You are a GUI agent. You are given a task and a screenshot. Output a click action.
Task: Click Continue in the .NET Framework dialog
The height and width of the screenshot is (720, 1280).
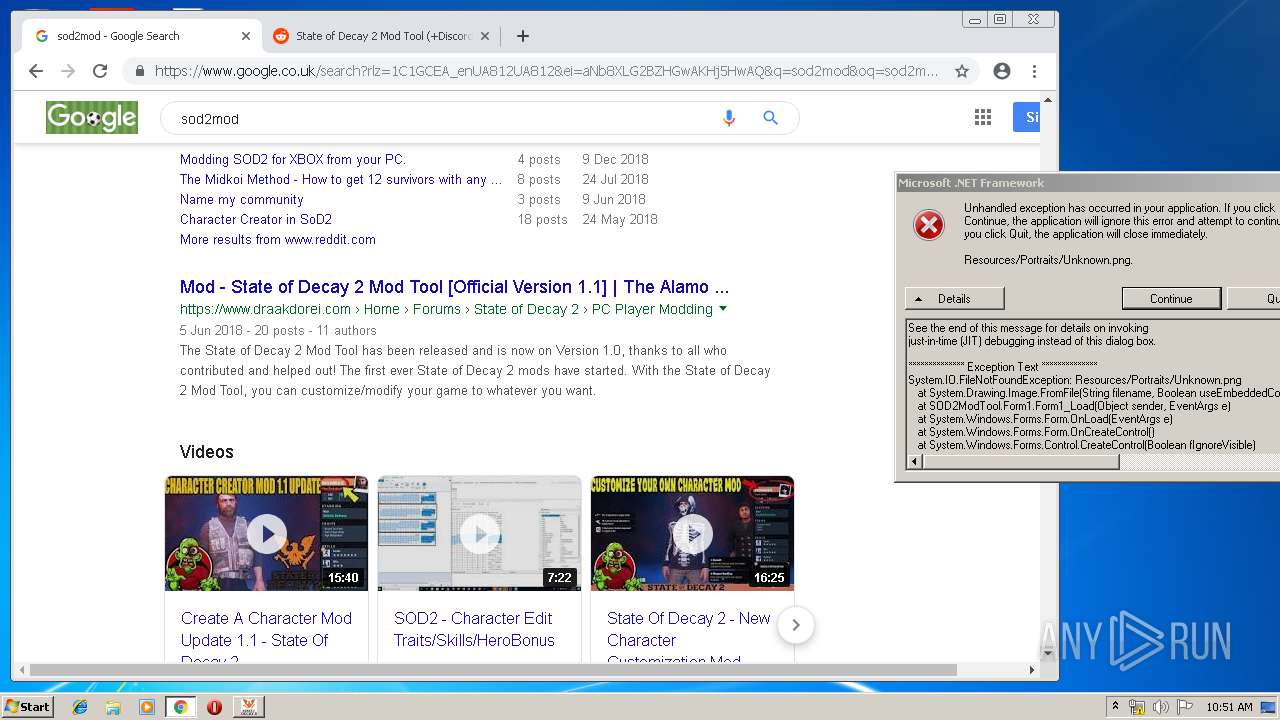tap(1171, 298)
